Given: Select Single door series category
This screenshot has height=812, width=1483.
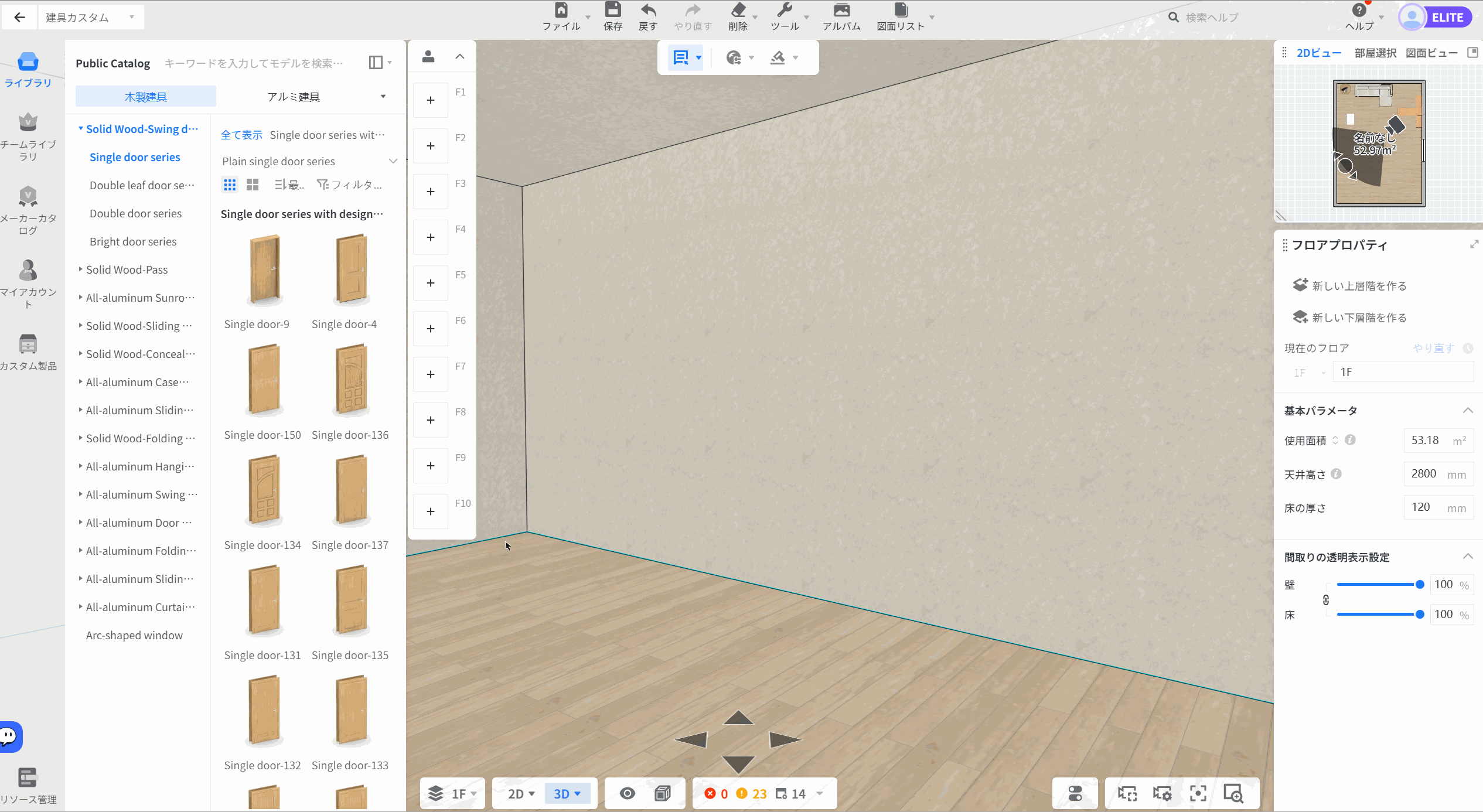Looking at the screenshot, I should (135, 157).
